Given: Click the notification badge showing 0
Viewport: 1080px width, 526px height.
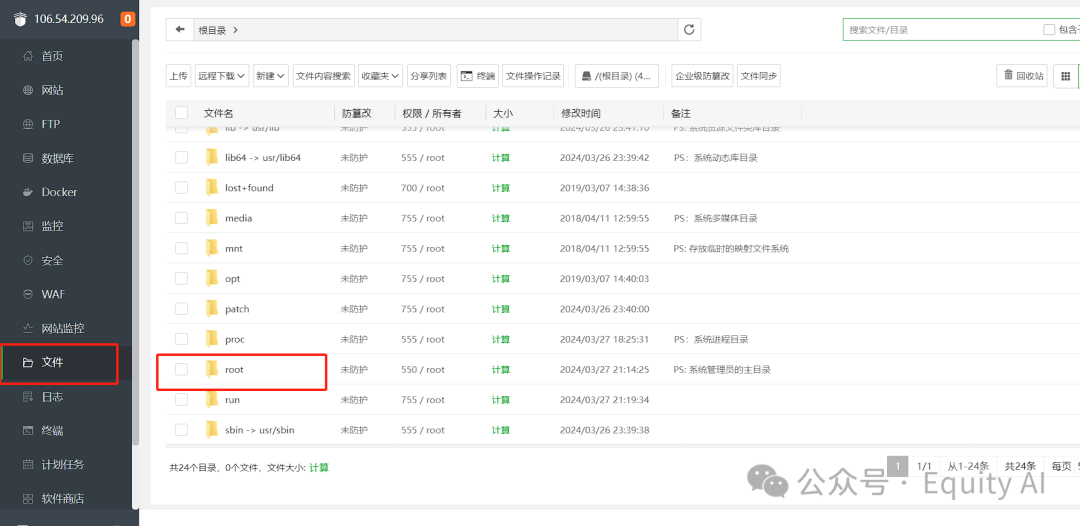Looking at the screenshot, I should pos(127,19).
